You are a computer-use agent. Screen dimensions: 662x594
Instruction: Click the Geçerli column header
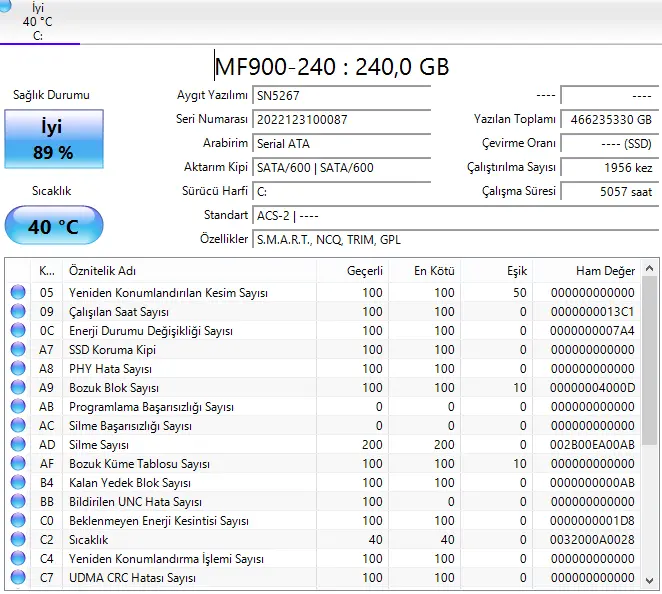tap(353, 271)
